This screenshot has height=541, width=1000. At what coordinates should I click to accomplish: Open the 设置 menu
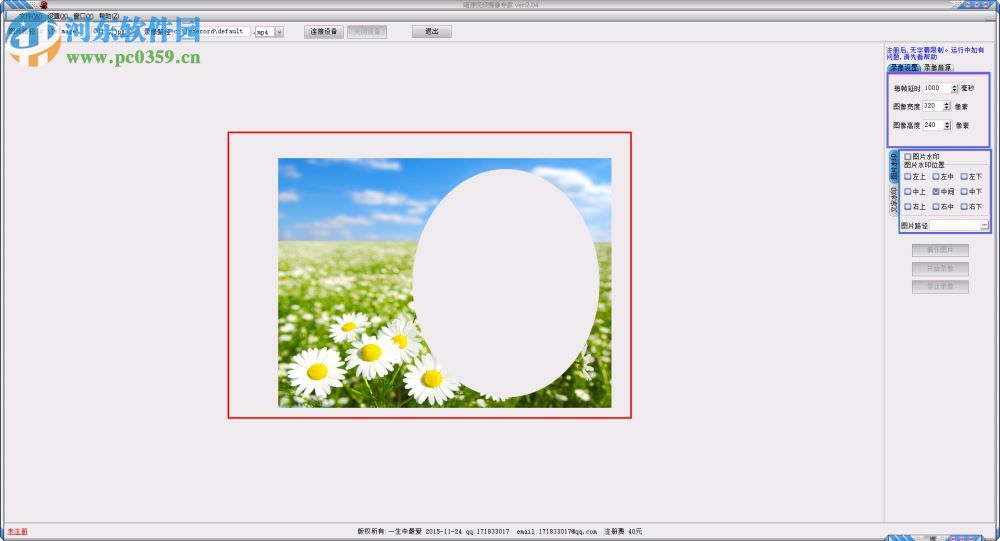[57, 16]
